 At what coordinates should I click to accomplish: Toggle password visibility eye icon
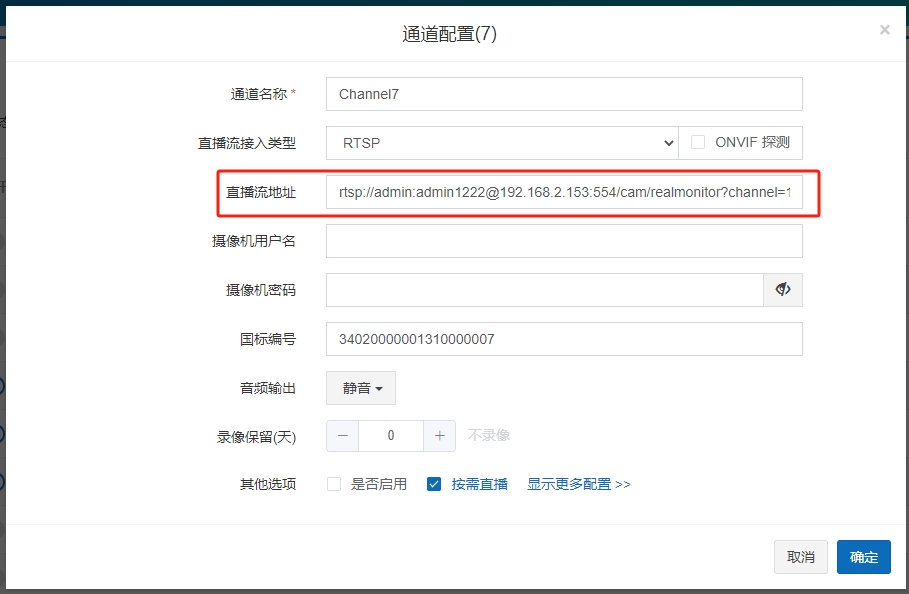coord(783,290)
